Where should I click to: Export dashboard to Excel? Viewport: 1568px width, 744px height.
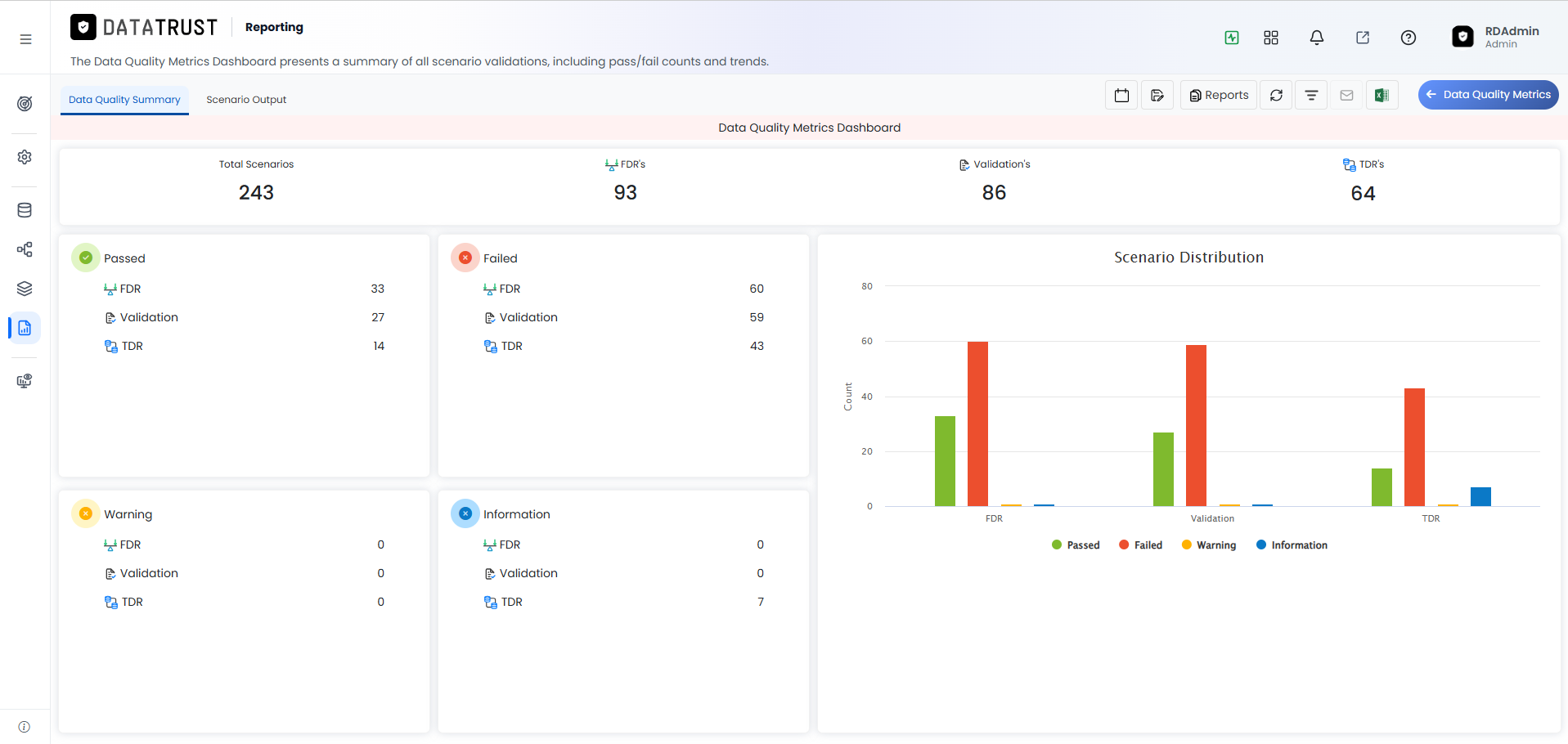1382,95
